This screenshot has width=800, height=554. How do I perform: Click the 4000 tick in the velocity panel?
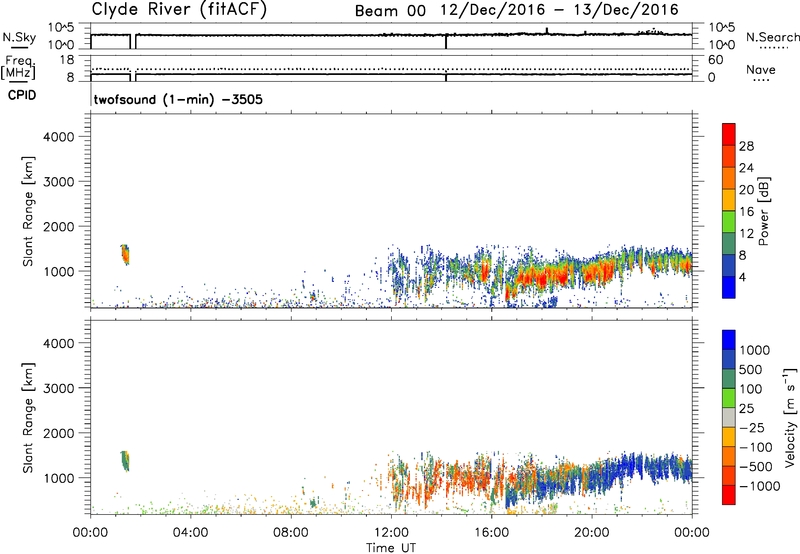(59, 343)
